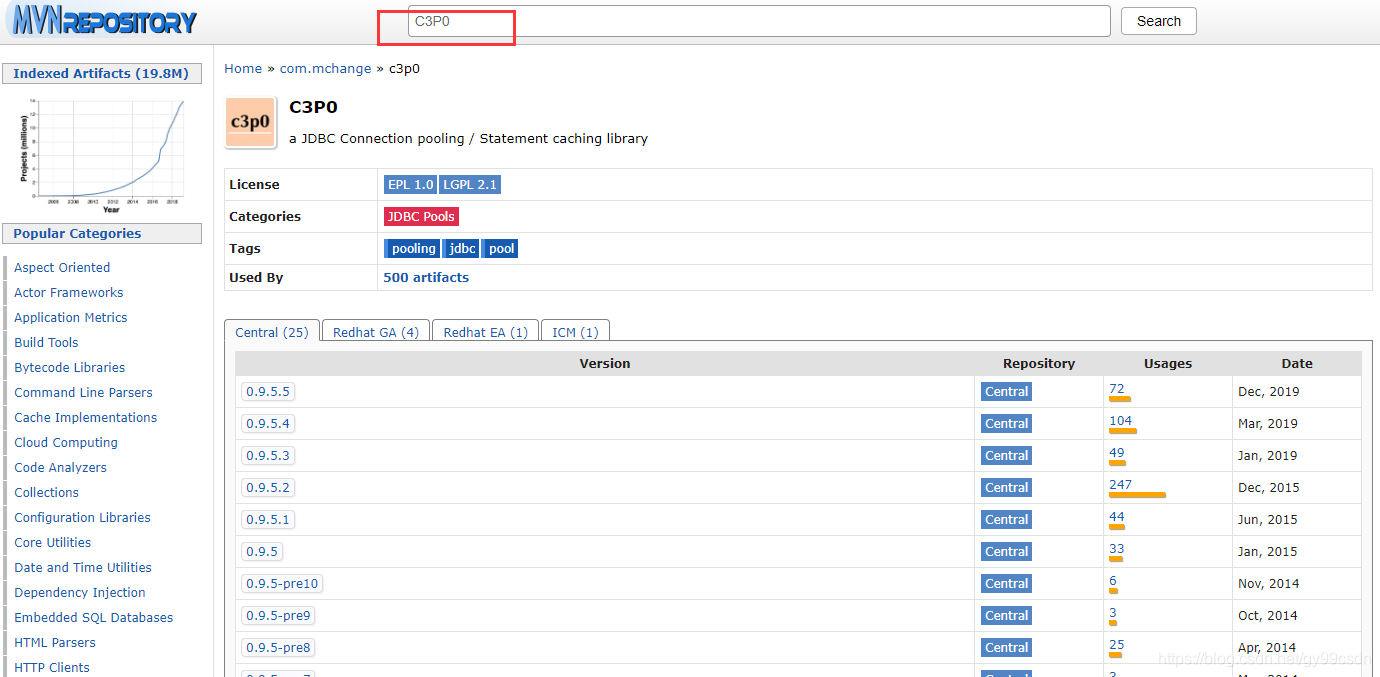Select the LGPL 2.1 license badge

point(469,184)
